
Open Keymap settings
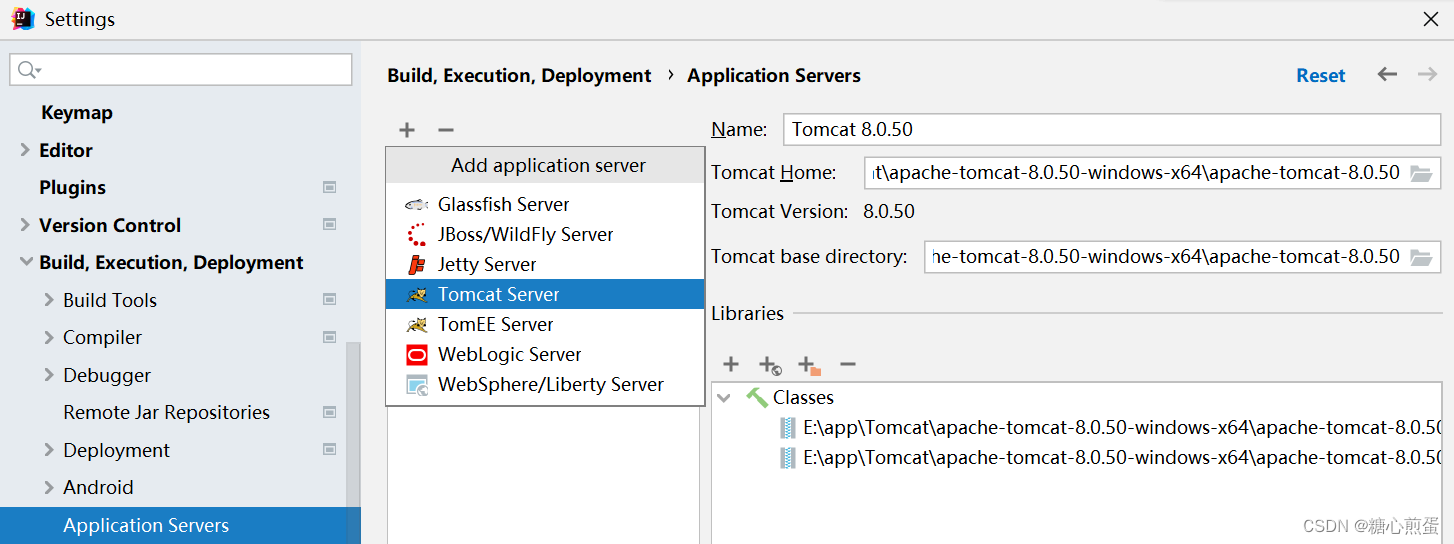point(77,113)
